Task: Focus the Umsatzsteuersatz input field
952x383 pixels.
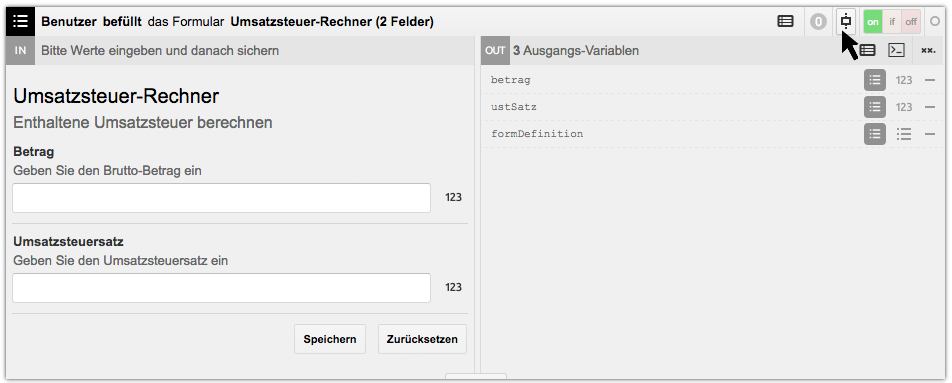Action: pos(222,288)
